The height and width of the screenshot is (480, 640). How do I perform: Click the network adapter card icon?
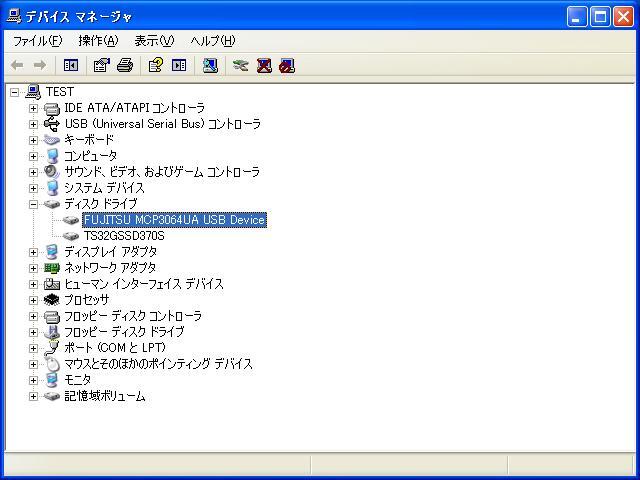(x=52, y=268)
